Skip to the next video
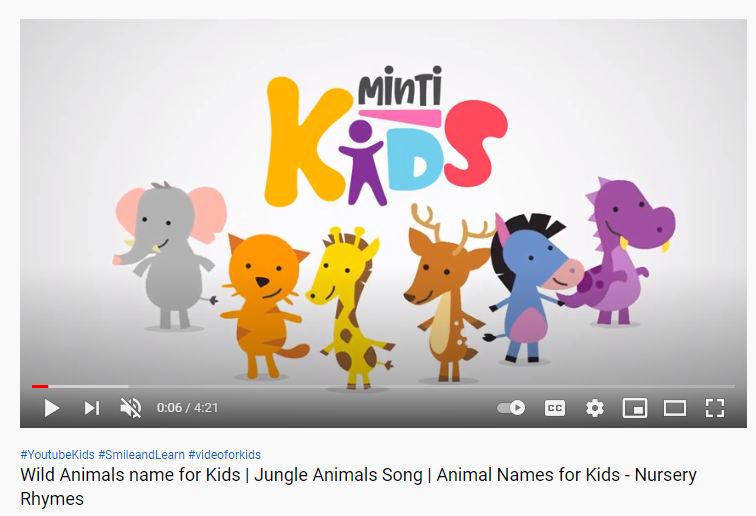This screenshot has height=516, width=756. tap(92, 408)
